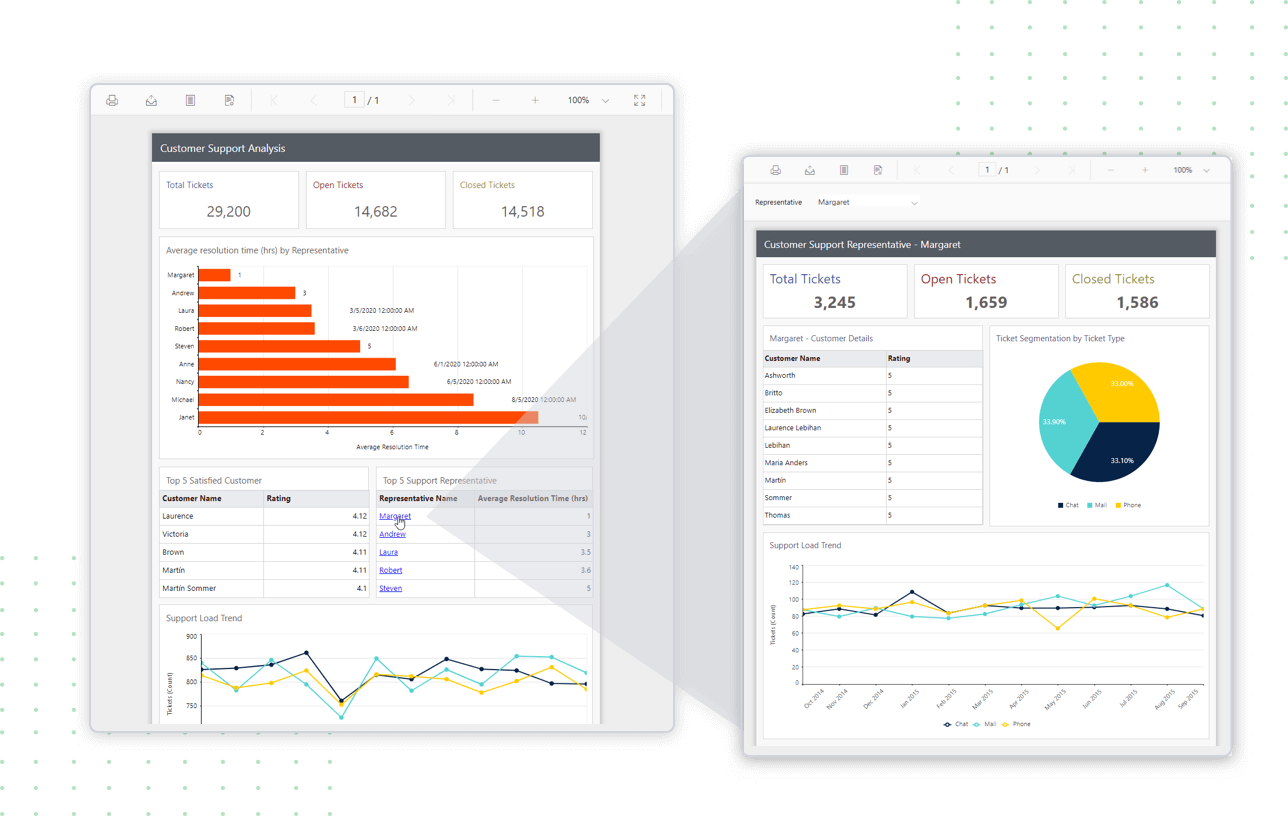The width and height of the screenshot is (1288, 816).
Task: Click Representative Name column header
Action: pyautogui.click(x=425, y=498)
